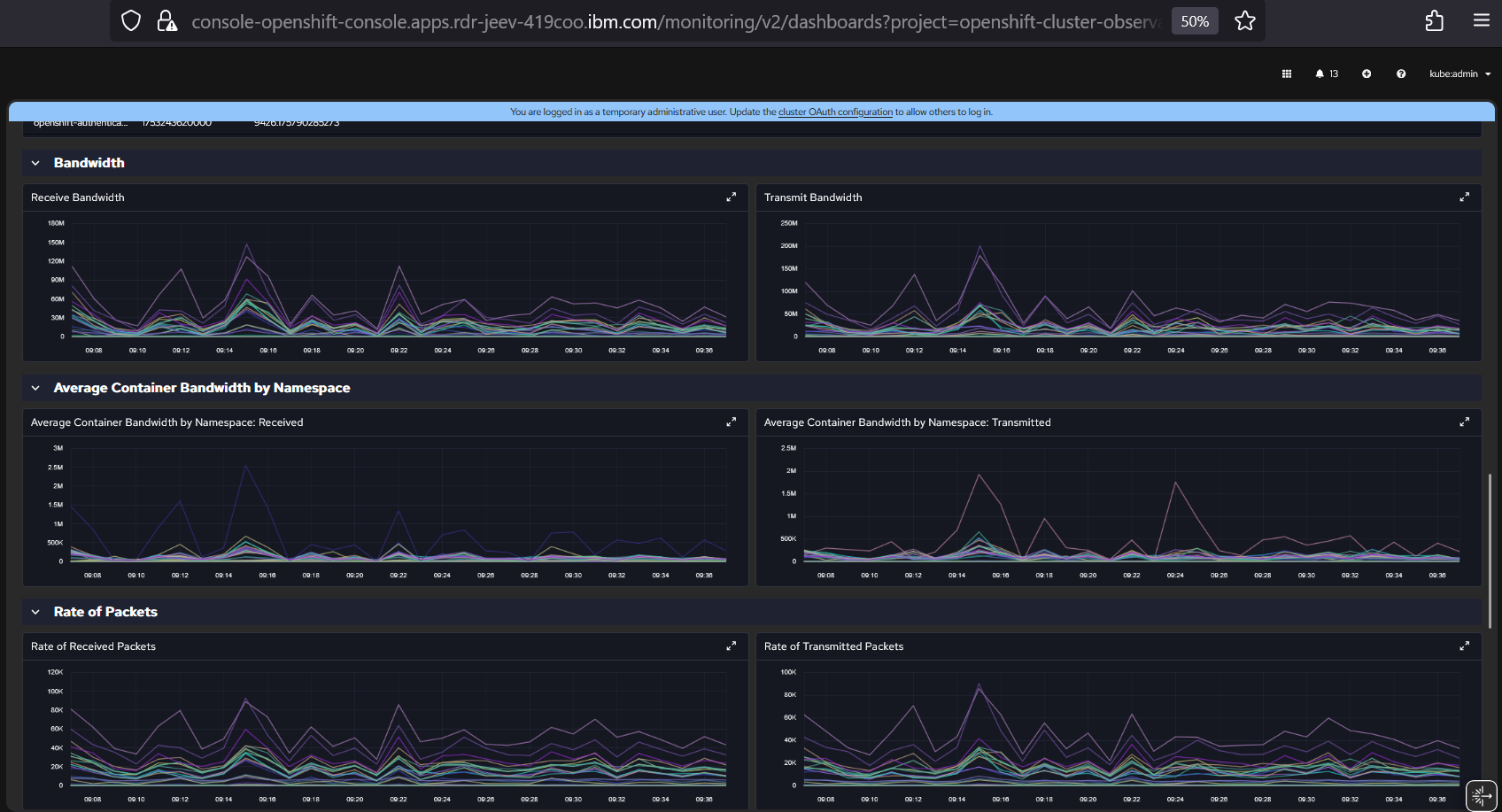Click the Receive Bandwidth panel title
This screenshot has width=1502, height=812.
(x=78, y=197)
